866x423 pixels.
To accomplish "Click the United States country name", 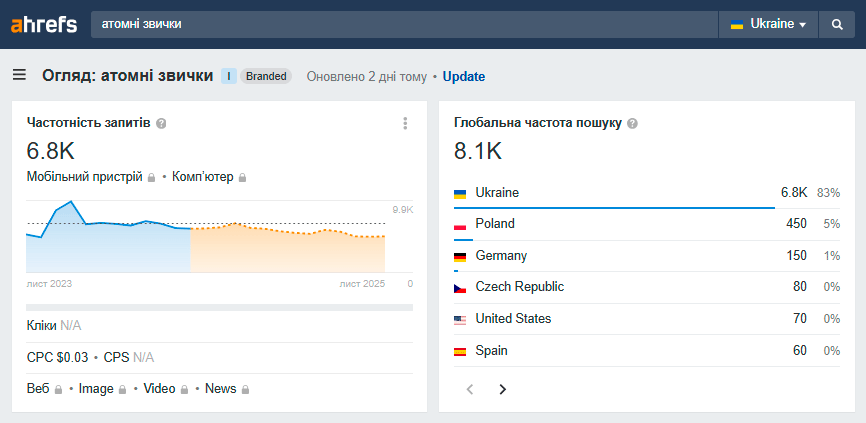I will tap(513, 319).
